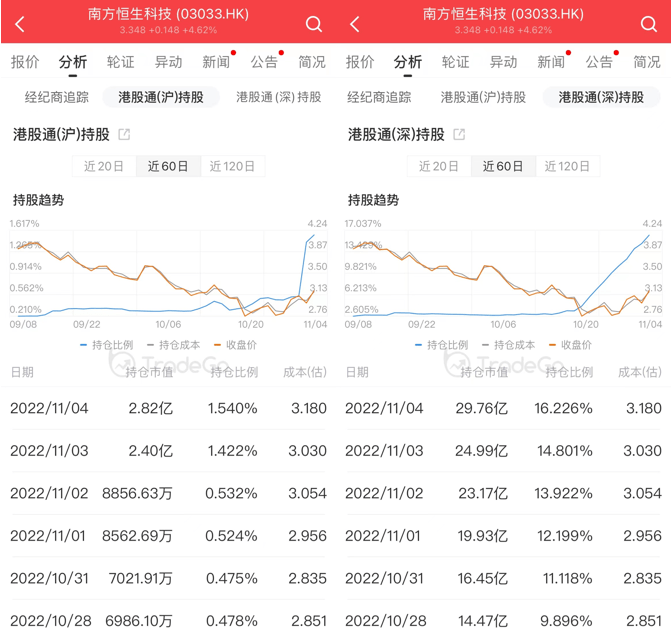Image resolution: width=671 pixels, height=639 pixels.
Task: Choose 近60日 range in the left panel
Action: 168,166
